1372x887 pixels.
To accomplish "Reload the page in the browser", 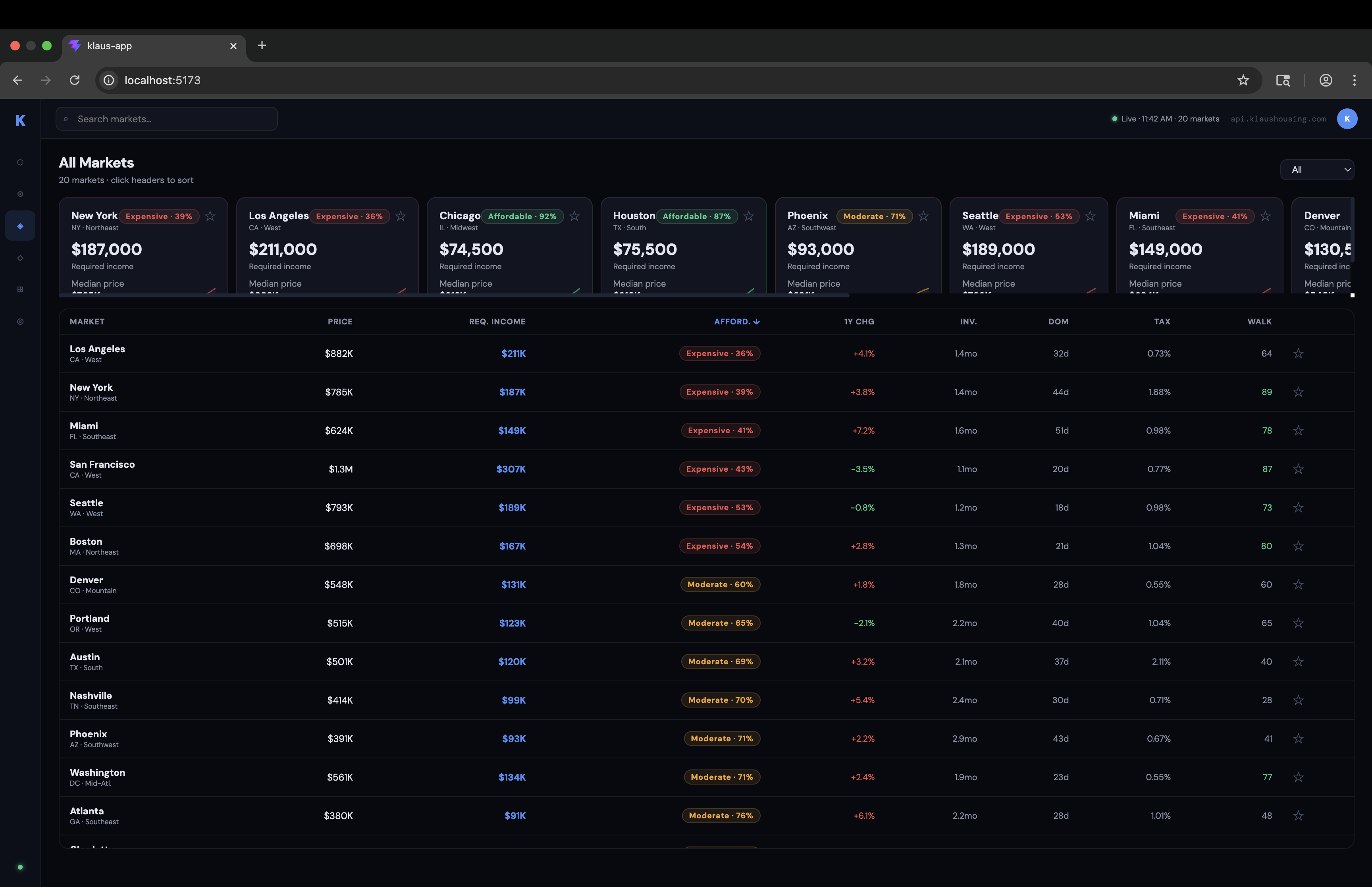I will (x=75, y=80).
